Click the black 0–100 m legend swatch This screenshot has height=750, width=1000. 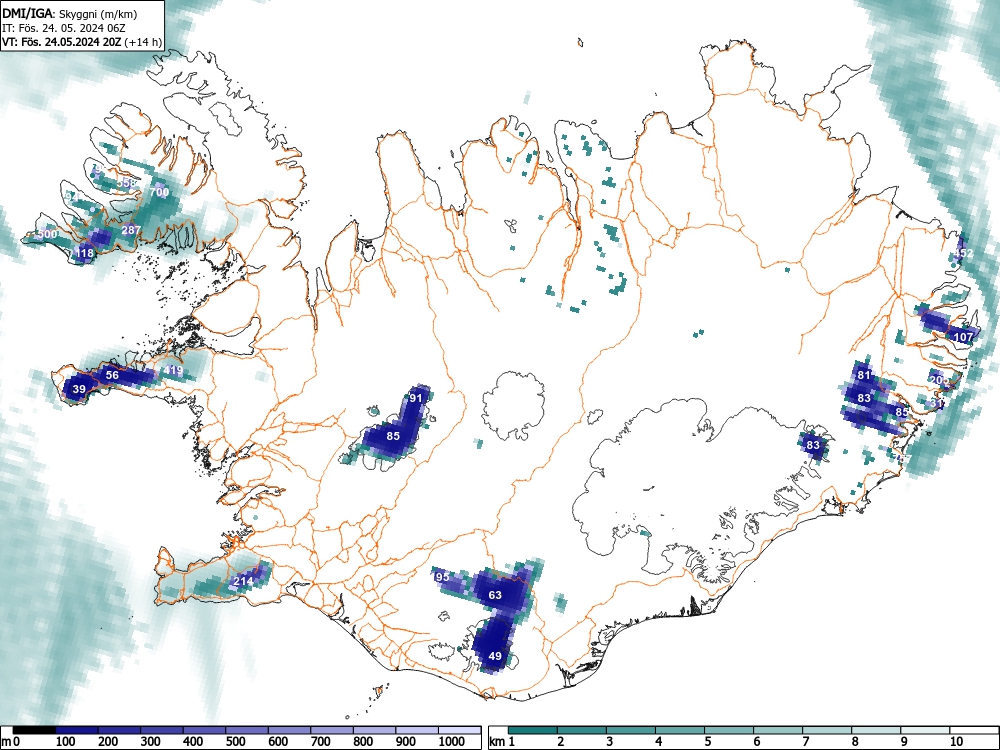tap(34, 730)
